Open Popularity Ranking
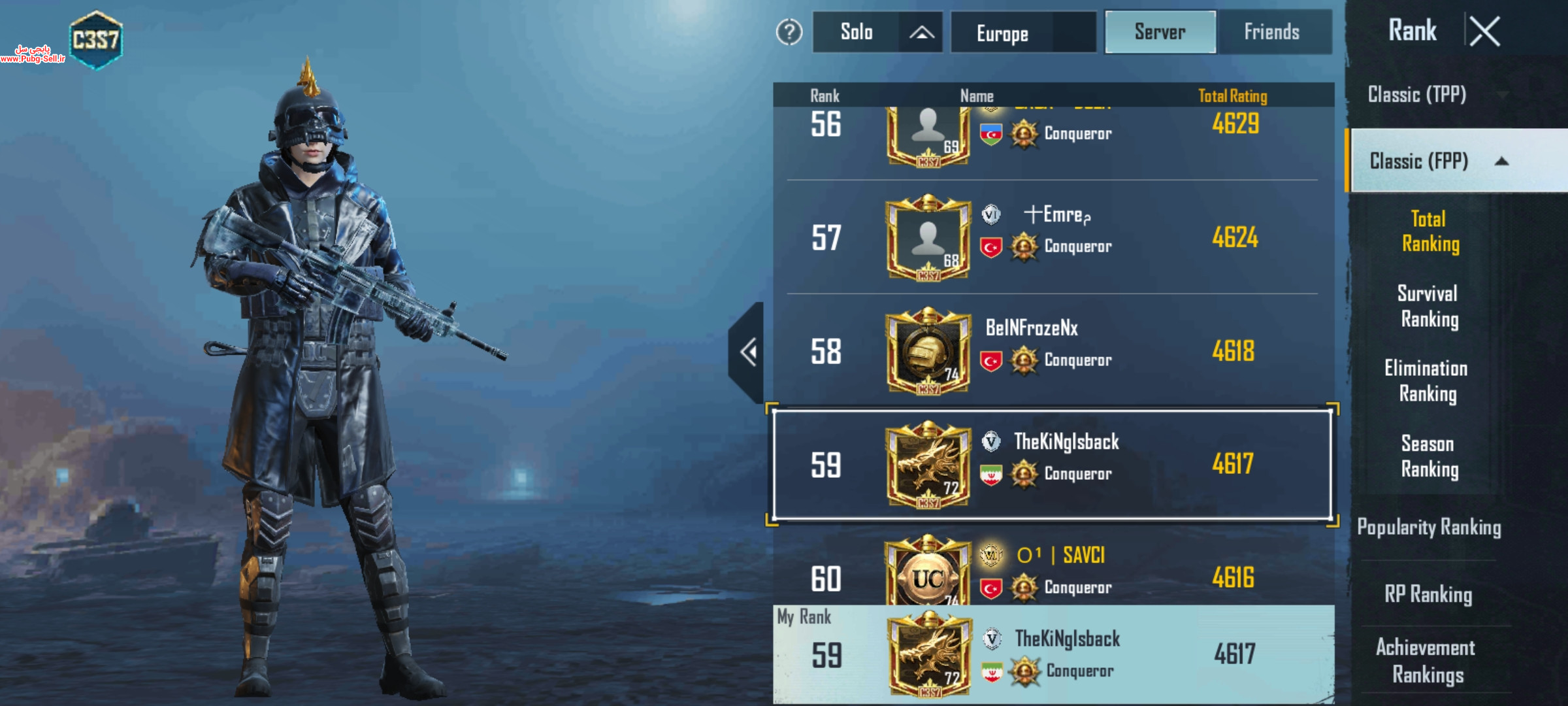The height and width of the screenshot is (706, 1568). pyautogui.click(x=1429, y=527)
